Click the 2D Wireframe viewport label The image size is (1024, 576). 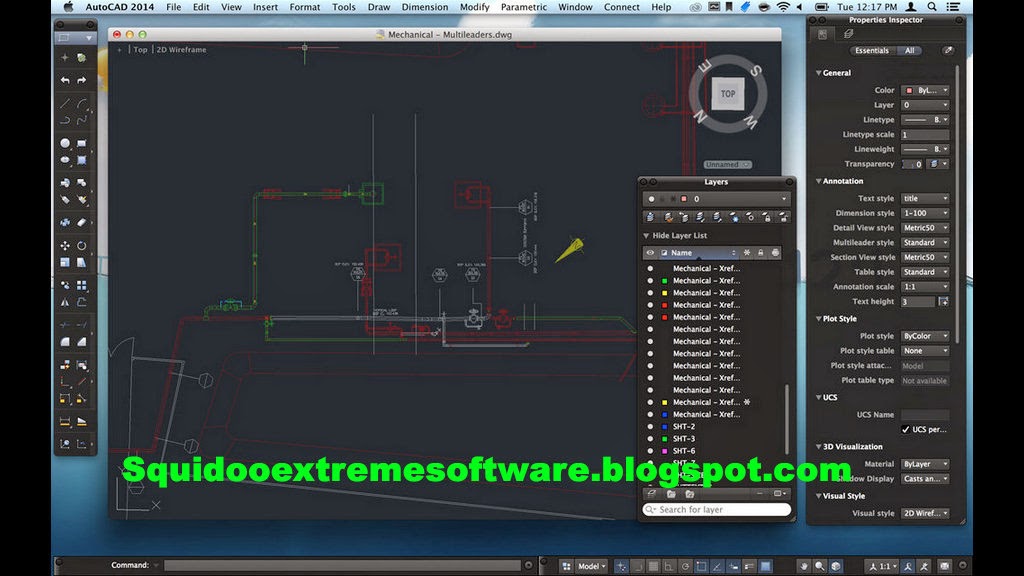coord(182,50)
